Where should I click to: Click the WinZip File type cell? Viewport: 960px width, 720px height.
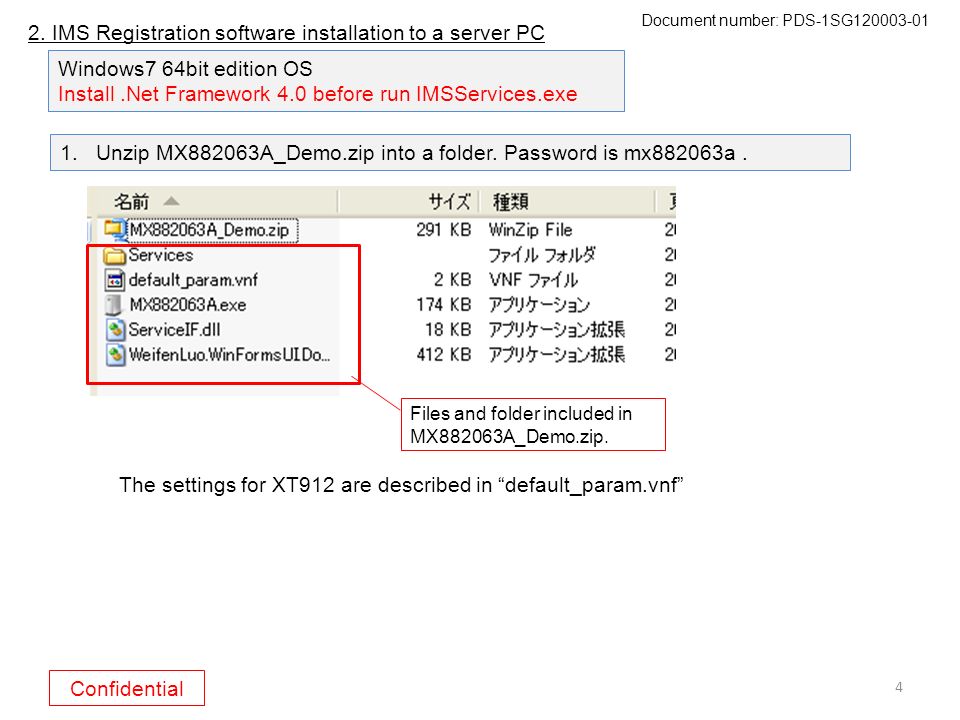[x=530, y=230]
